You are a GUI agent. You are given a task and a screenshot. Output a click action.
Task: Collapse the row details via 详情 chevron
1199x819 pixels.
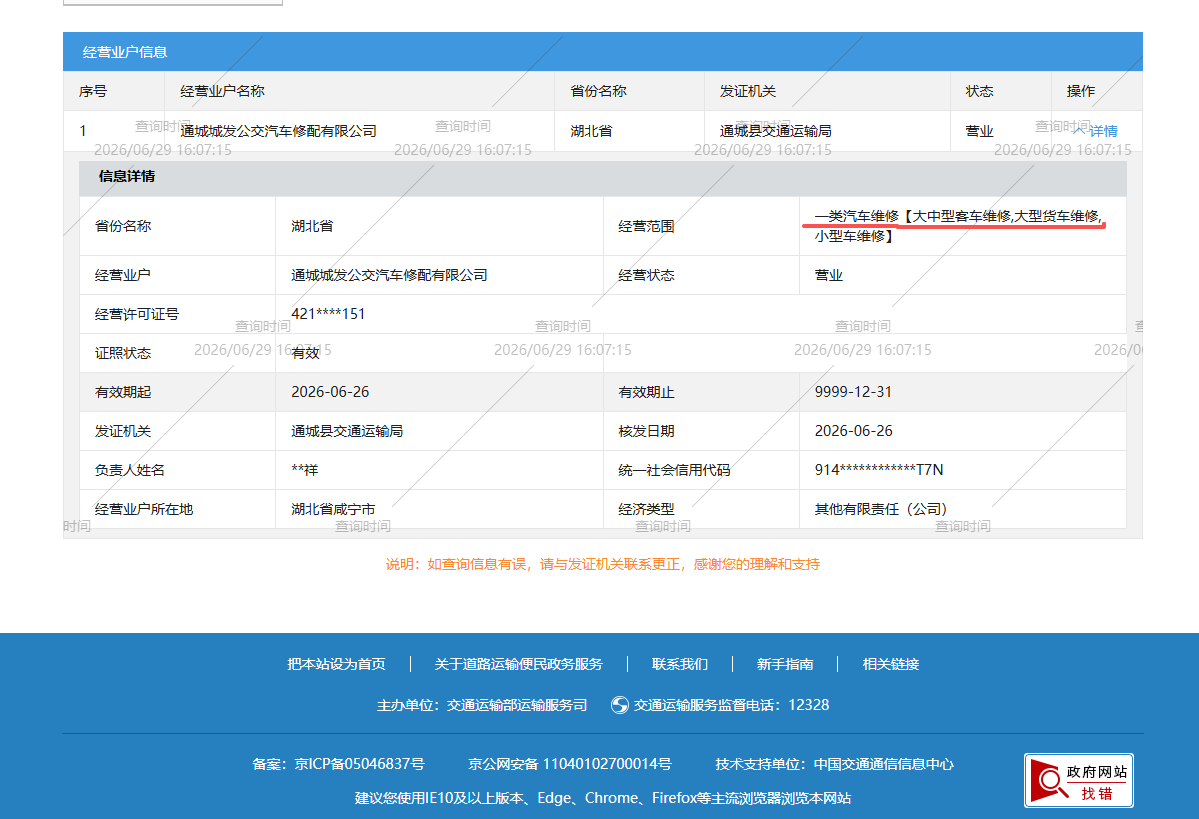click(1096, 131)
